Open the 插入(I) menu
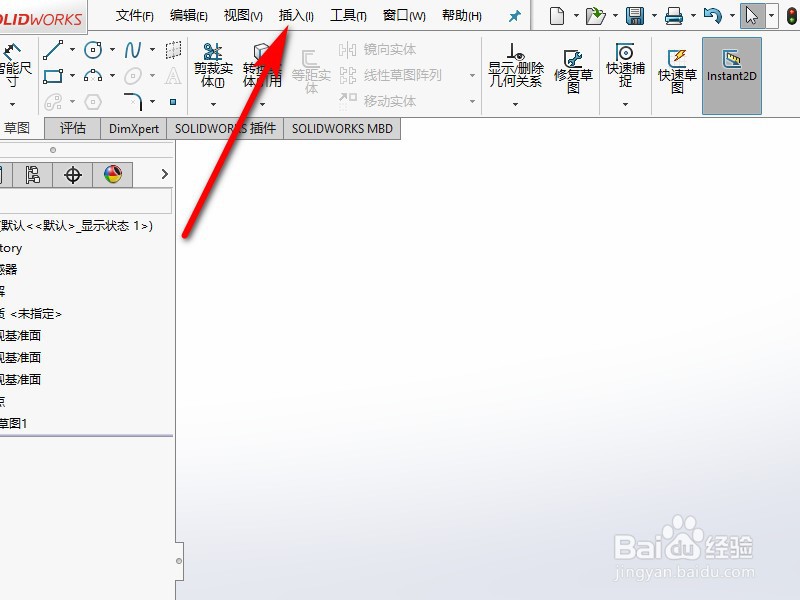 pos(296,16)
